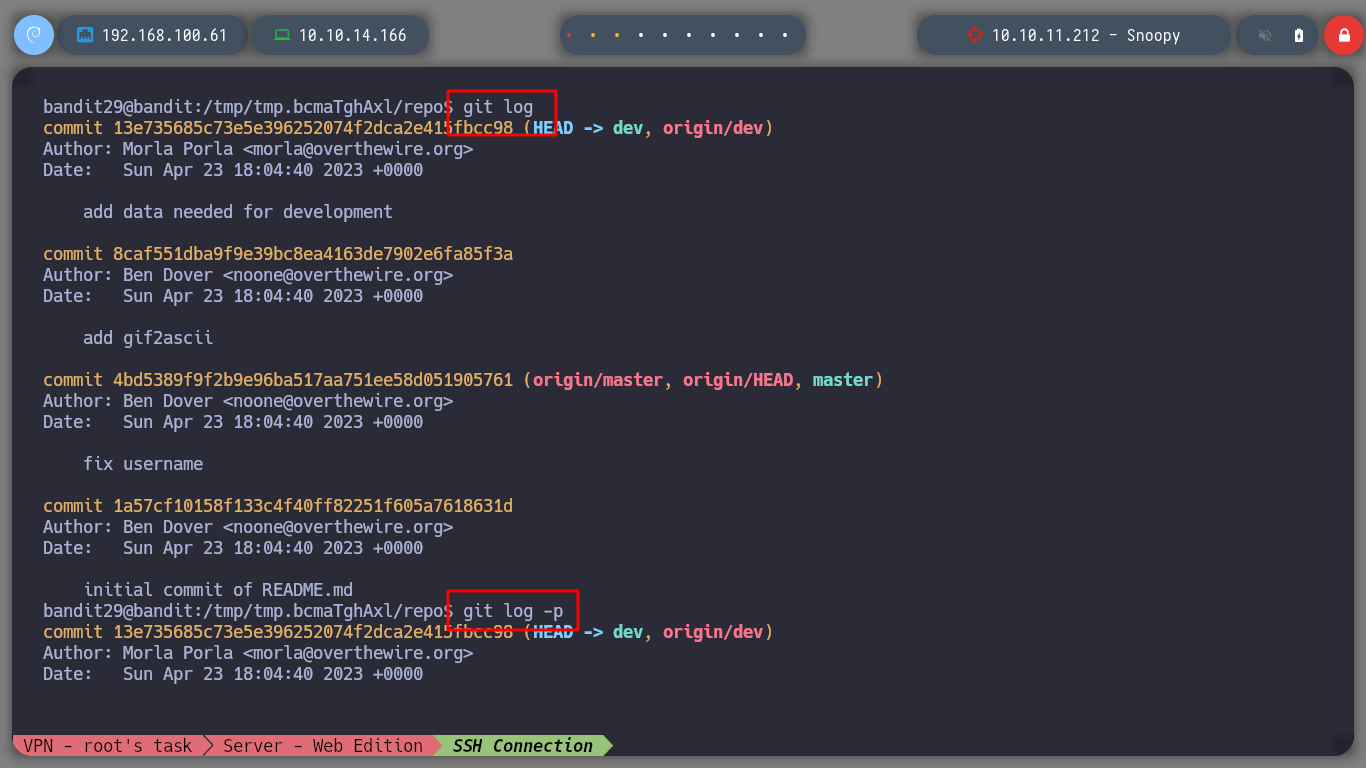The height and width of the screenshot is (768, 1366).
Task: Click commit hash 4bd5389f9f2b9e96ba517aa751ee58d051905761
Action: 313,380
